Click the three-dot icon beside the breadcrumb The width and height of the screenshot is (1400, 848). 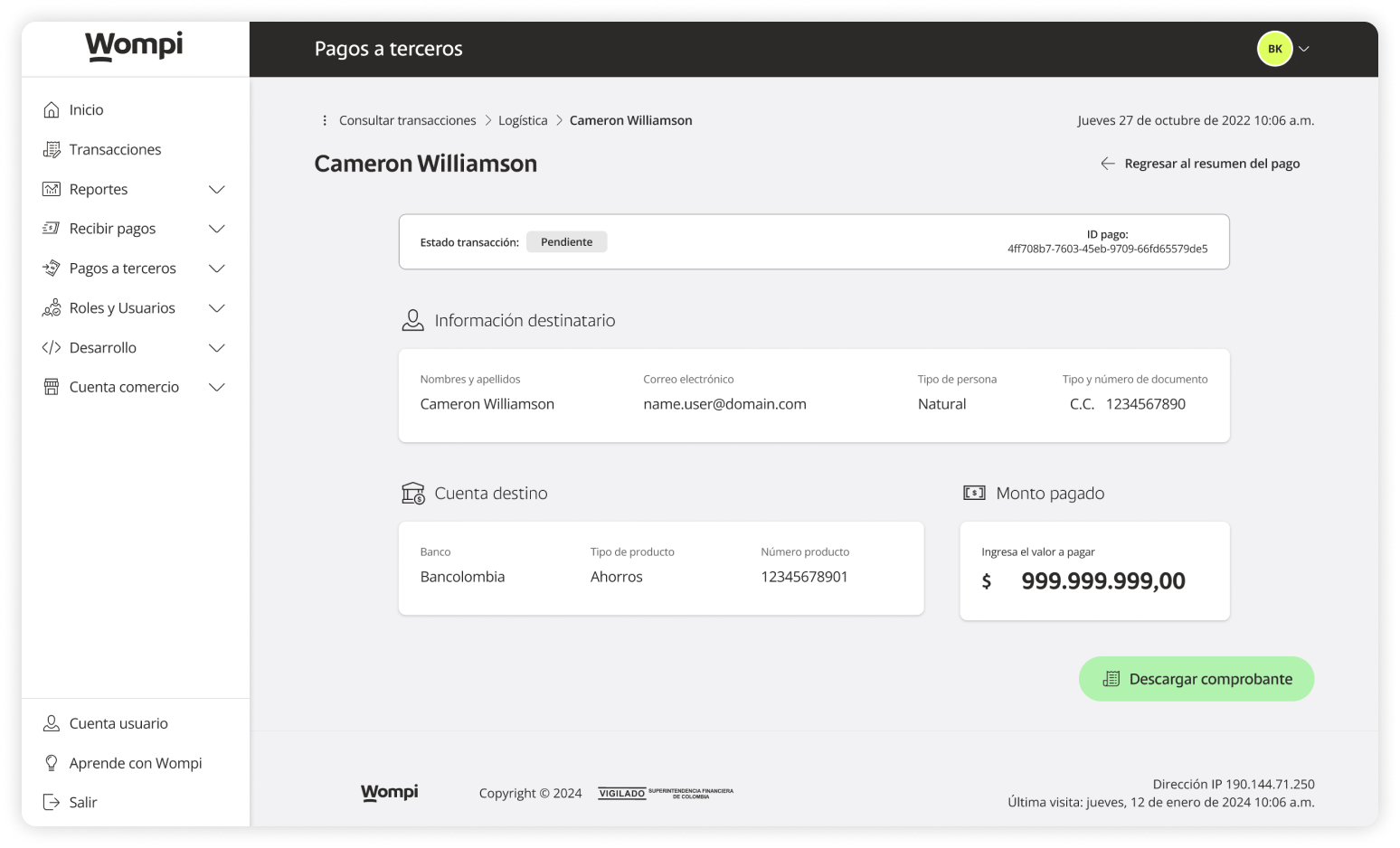pyautogui.click(x=324, y=119)
